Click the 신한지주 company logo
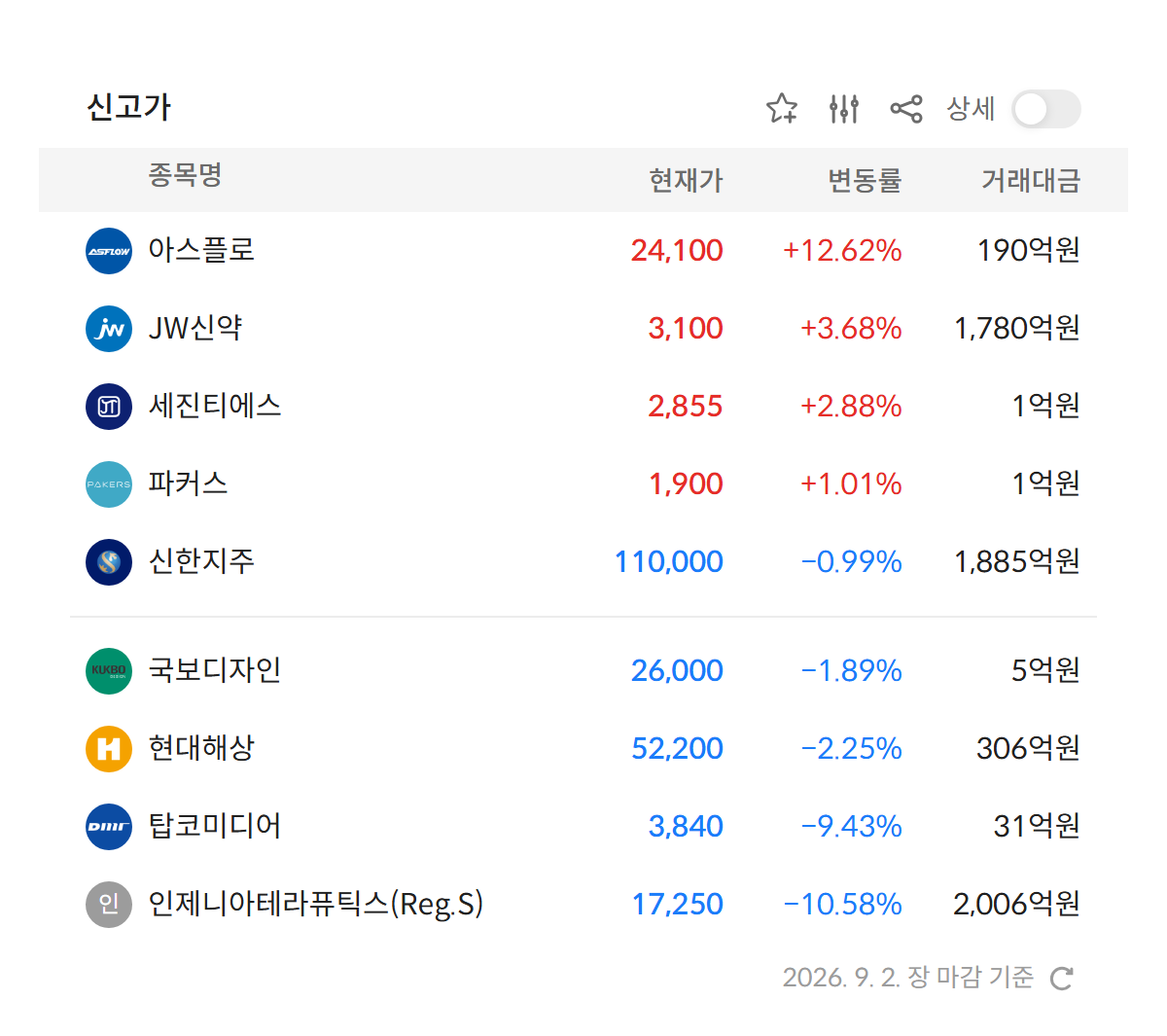 [109, 562]
